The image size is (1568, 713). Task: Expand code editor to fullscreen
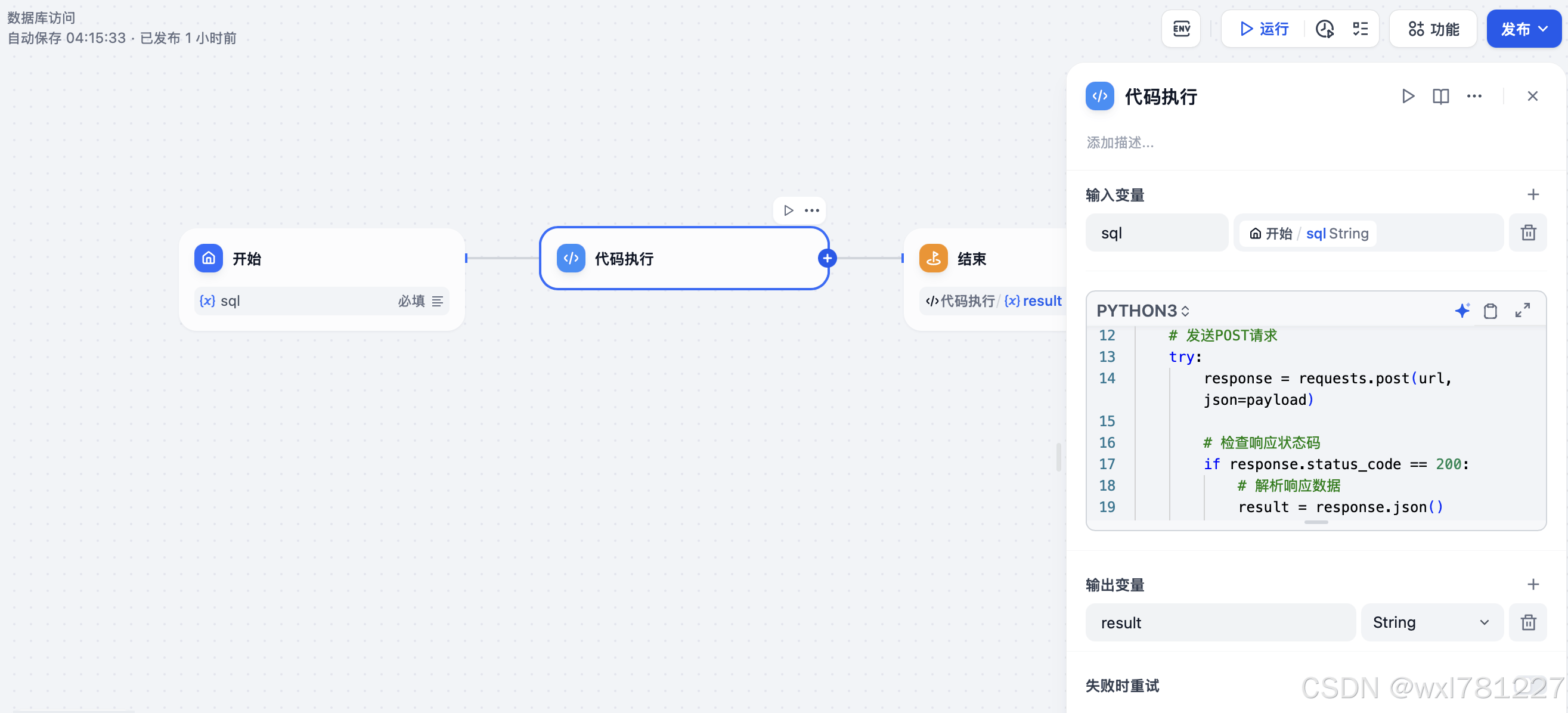1522,311
